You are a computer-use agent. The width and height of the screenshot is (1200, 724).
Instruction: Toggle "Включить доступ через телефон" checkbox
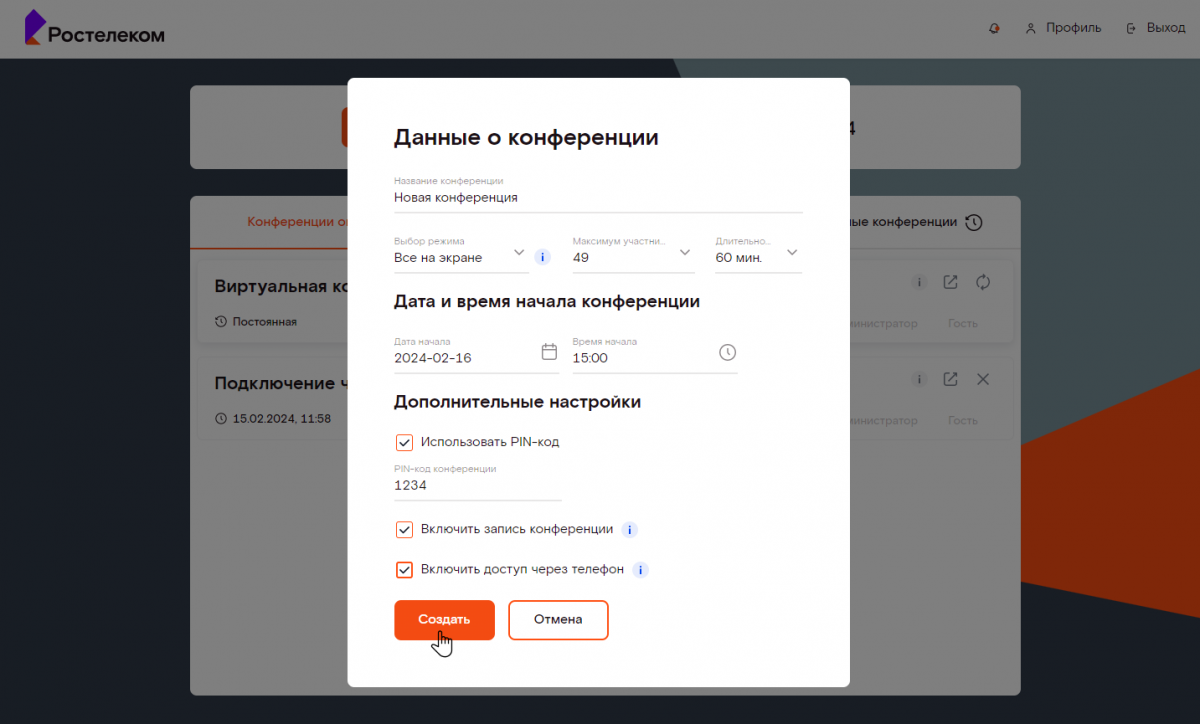(x=405, y=570)
